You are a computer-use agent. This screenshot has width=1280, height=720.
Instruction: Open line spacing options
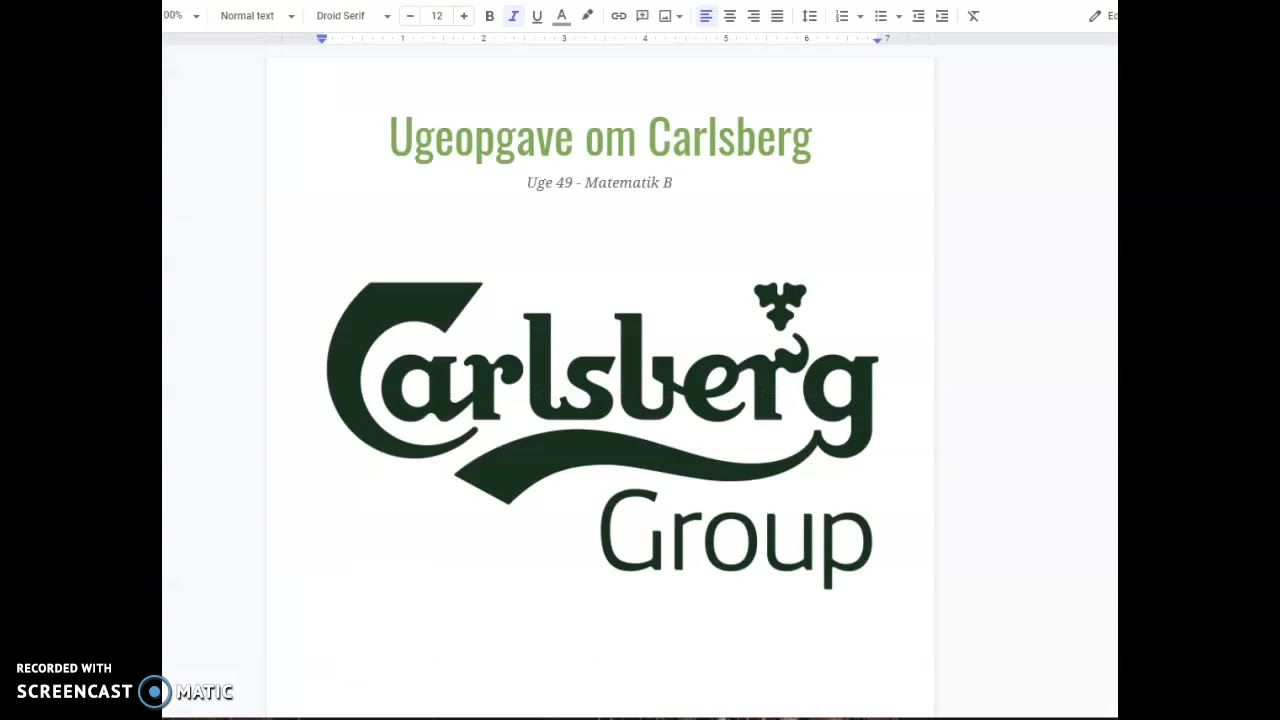click(810, 16)
